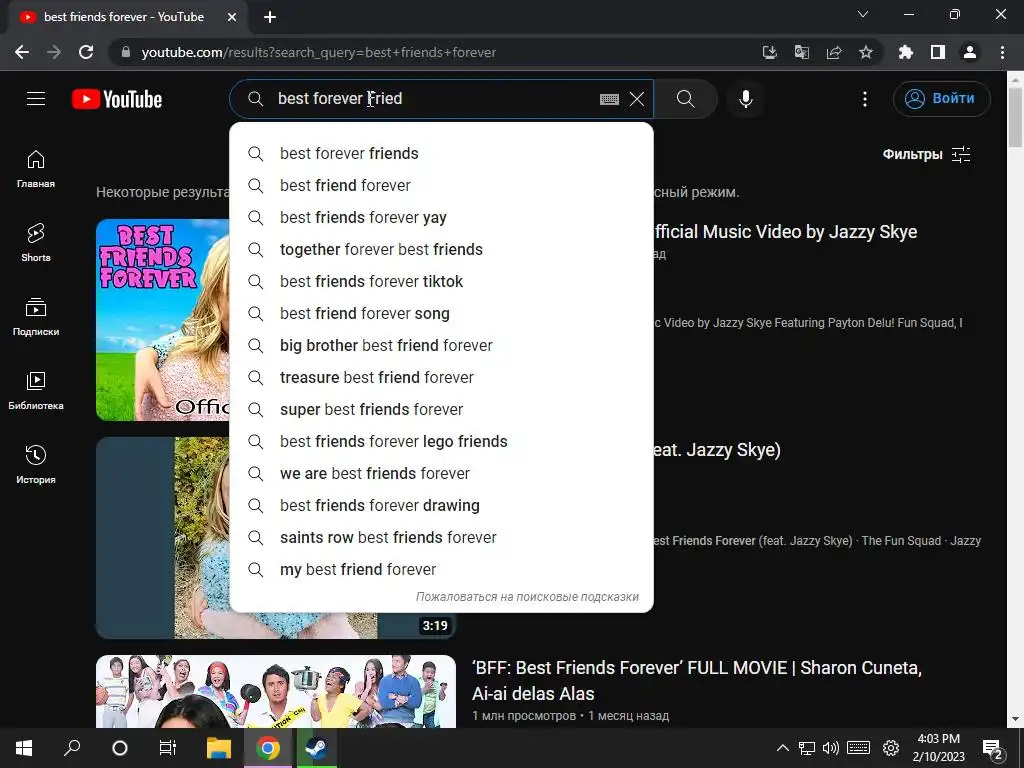Select suggestion 'best friends forever yay'

tap(441, 217)
